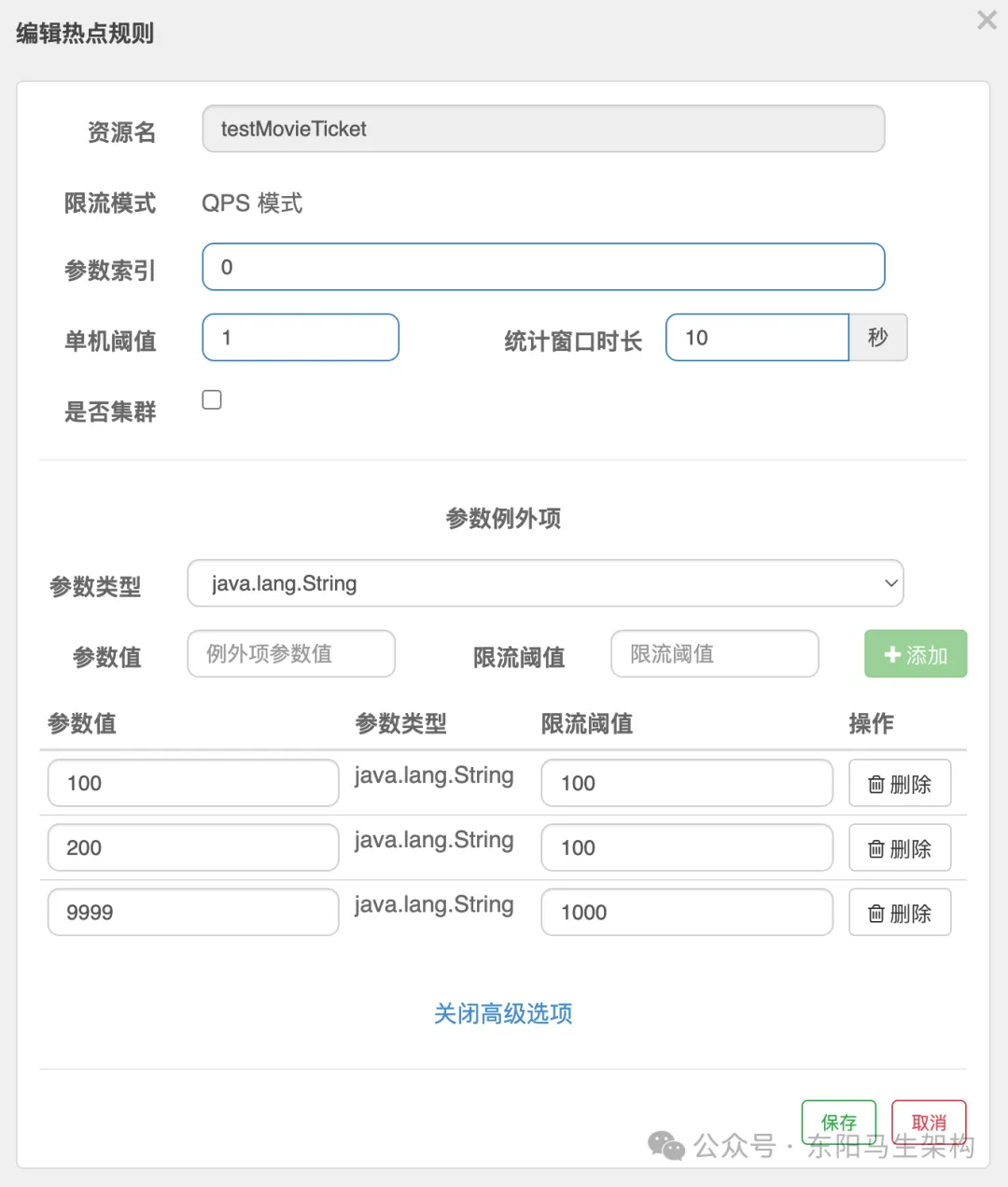
Task: Open the 参数类型 dropdown
Action: tap(545, 583)
